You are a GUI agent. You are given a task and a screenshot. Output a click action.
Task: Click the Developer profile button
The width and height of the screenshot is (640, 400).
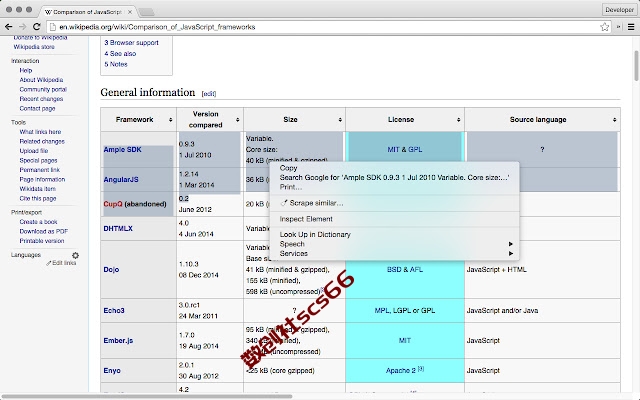(619, 9)
